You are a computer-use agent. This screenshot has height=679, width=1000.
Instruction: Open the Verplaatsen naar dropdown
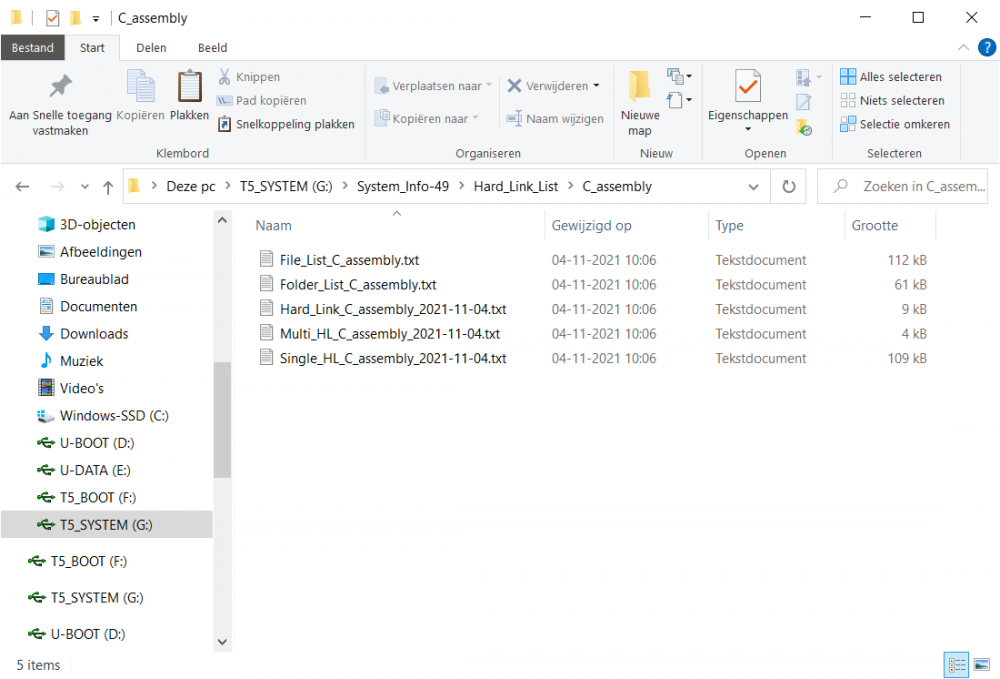433,86
